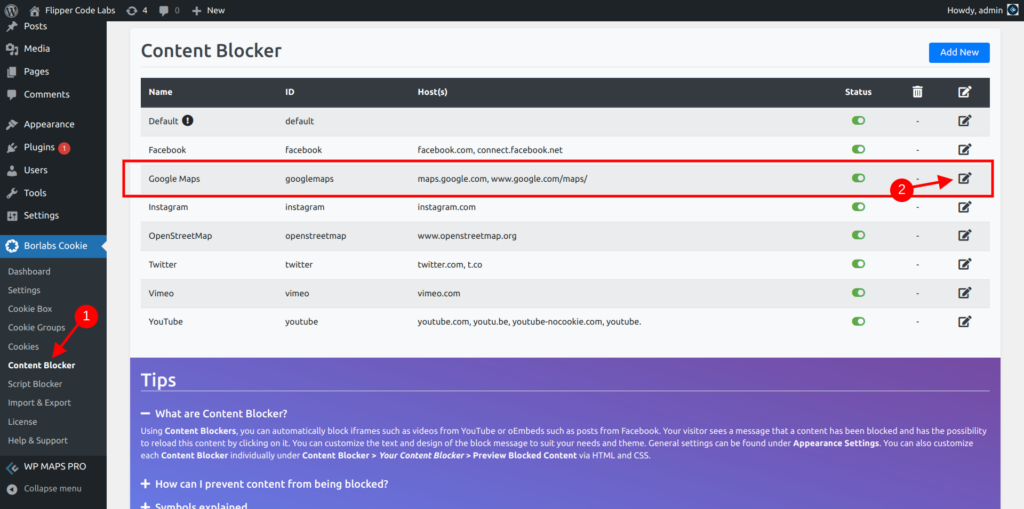Expand 'How can I prevent content from being blocked?'
1024x509 pixels.
(264, 484)
